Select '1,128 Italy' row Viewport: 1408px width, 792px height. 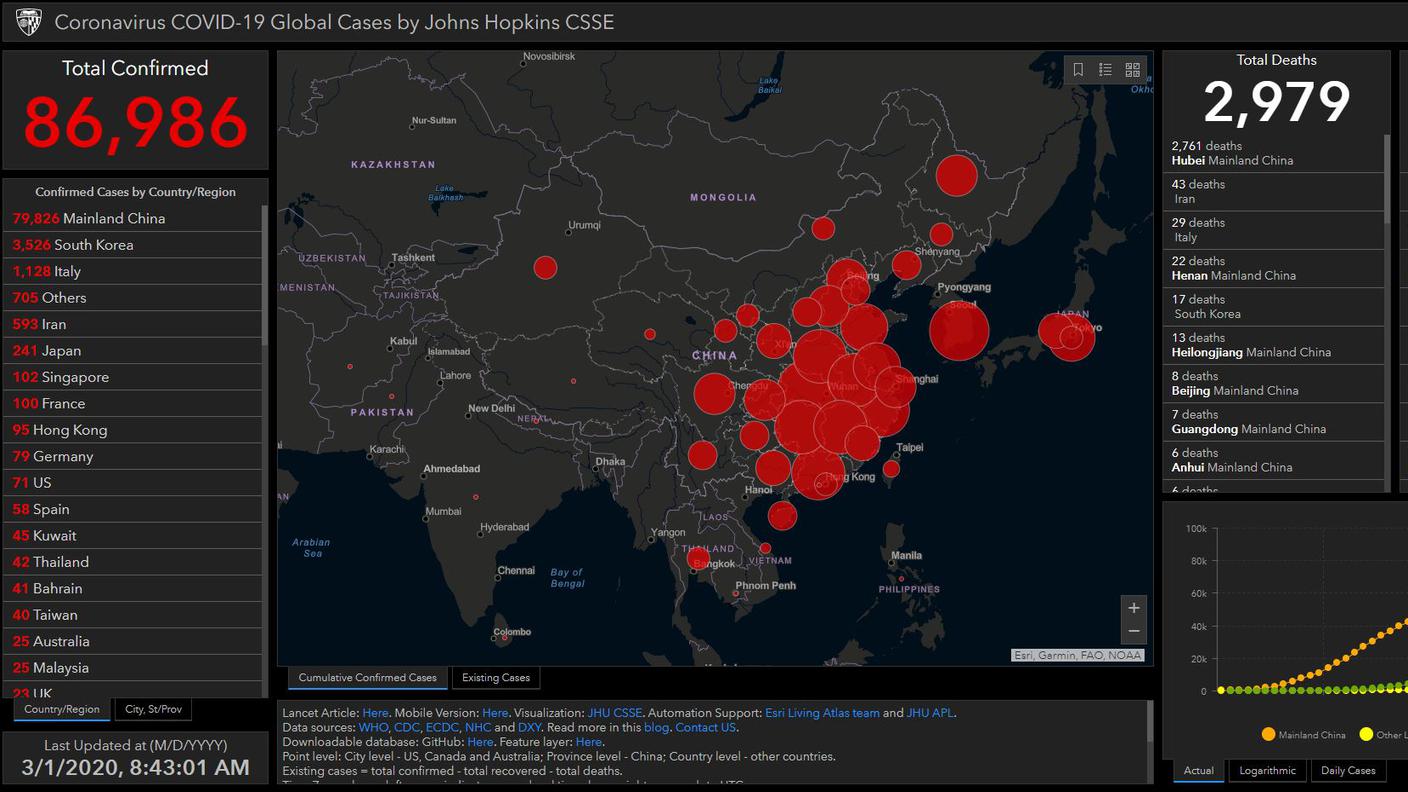pyautogui.click(x=133, y=271)
